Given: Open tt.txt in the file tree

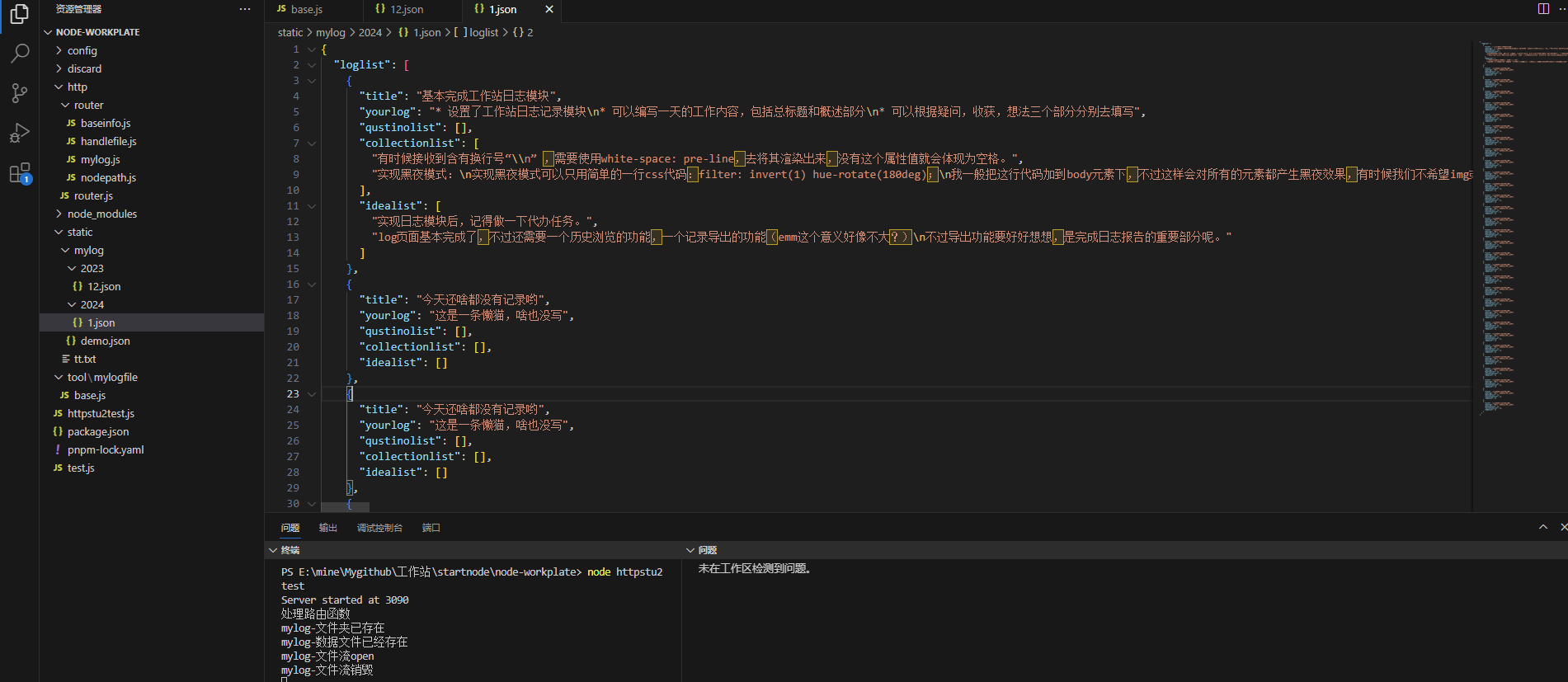Looking at the screenshot, I should pyautogui.click(x=152, y=359).
